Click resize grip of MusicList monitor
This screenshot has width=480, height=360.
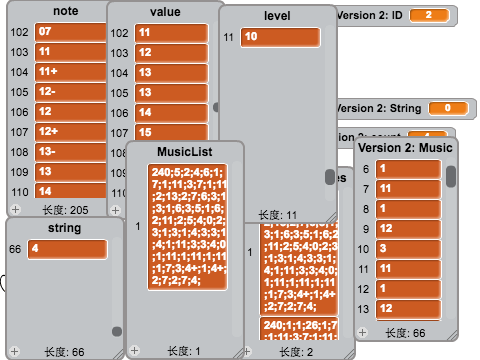click(x=239, y=353)
